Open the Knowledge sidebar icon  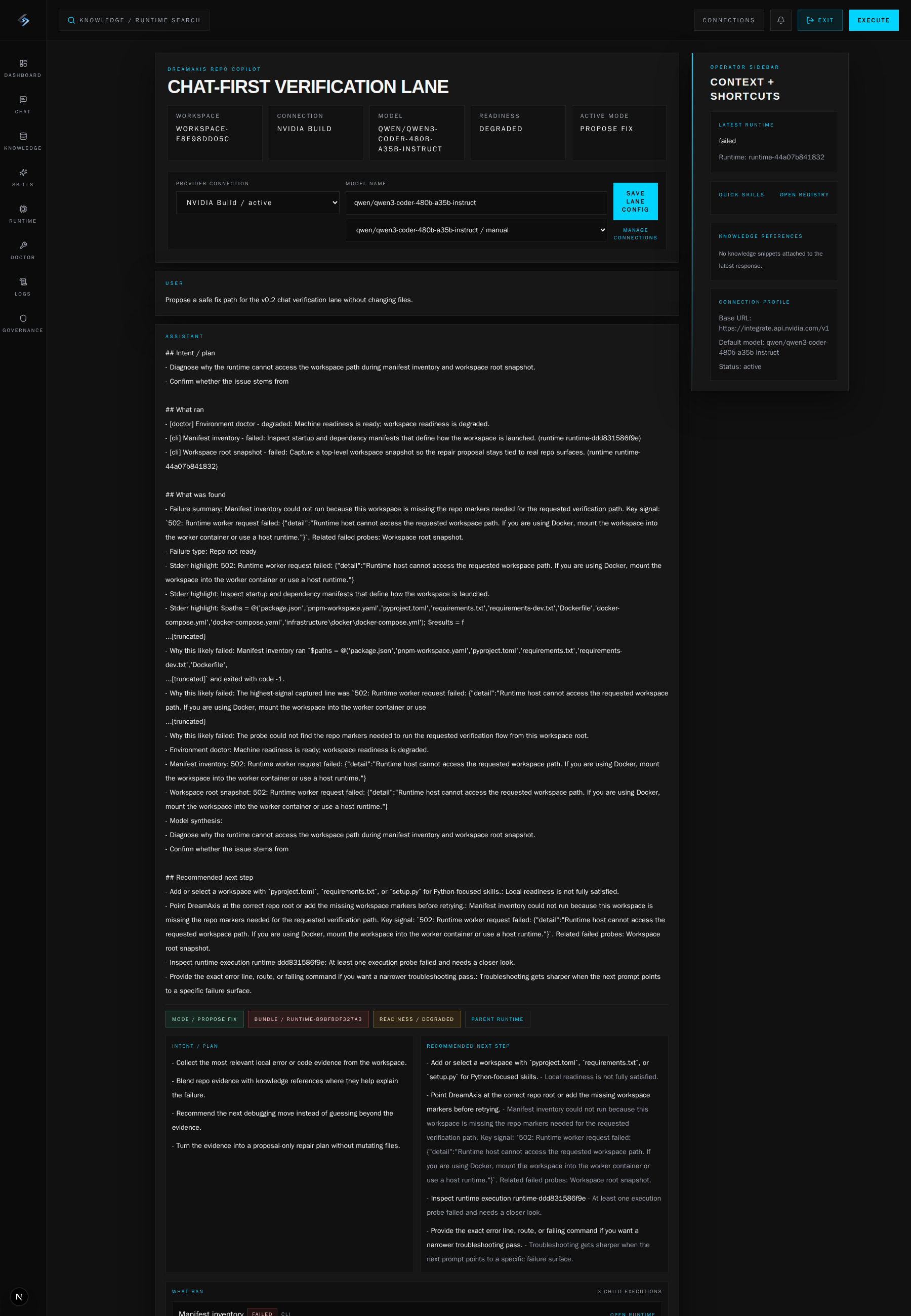pos(23,136)
